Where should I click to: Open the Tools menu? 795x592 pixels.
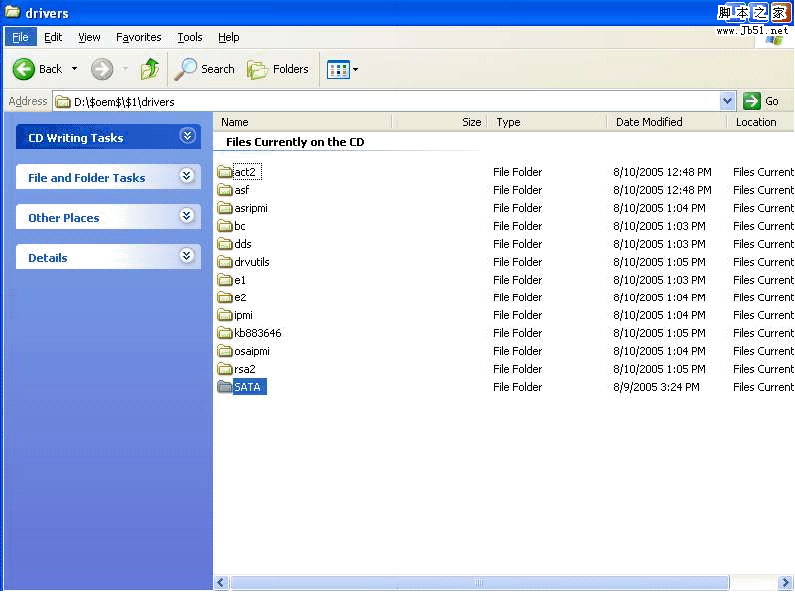[190, 37]
